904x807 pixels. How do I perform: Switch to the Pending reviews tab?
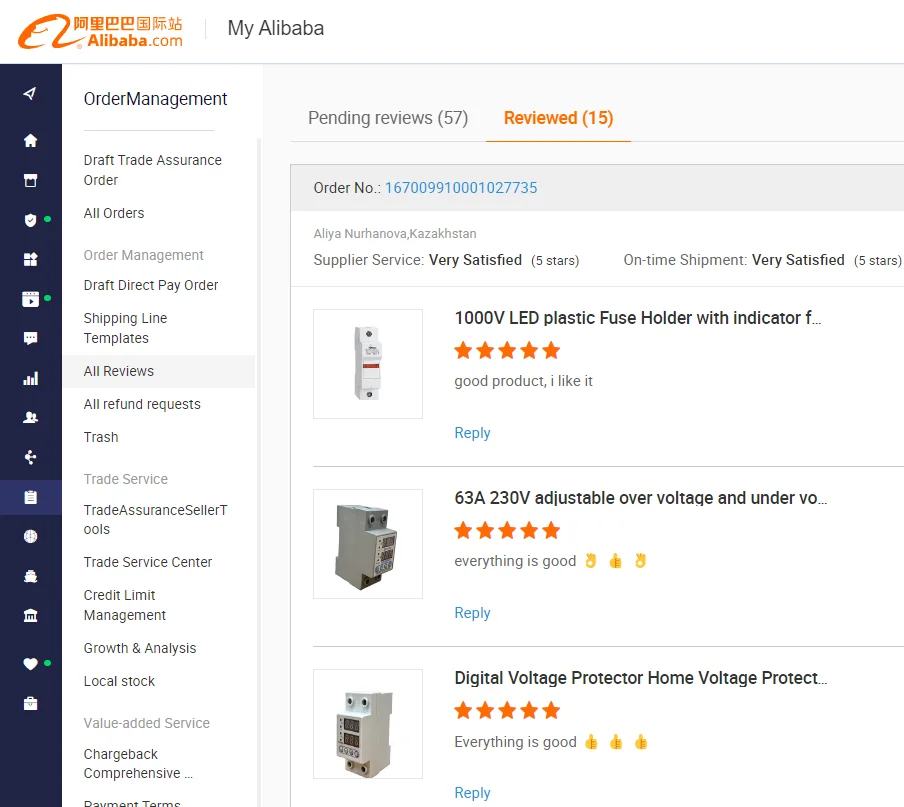coord(387,118)
